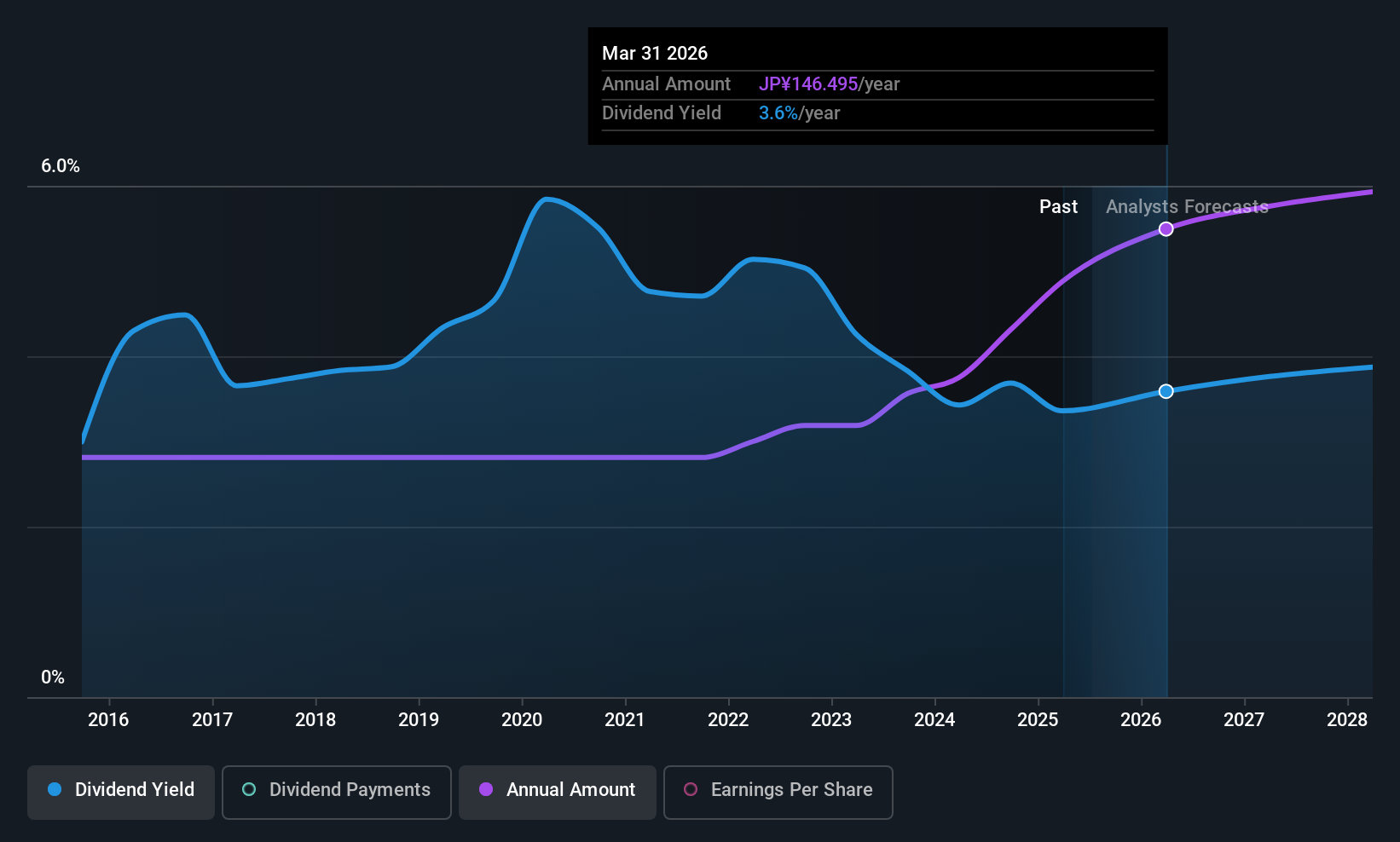Click the 2024 x-axis year label
Screen dimensions: 1400x842
(934, 720)
